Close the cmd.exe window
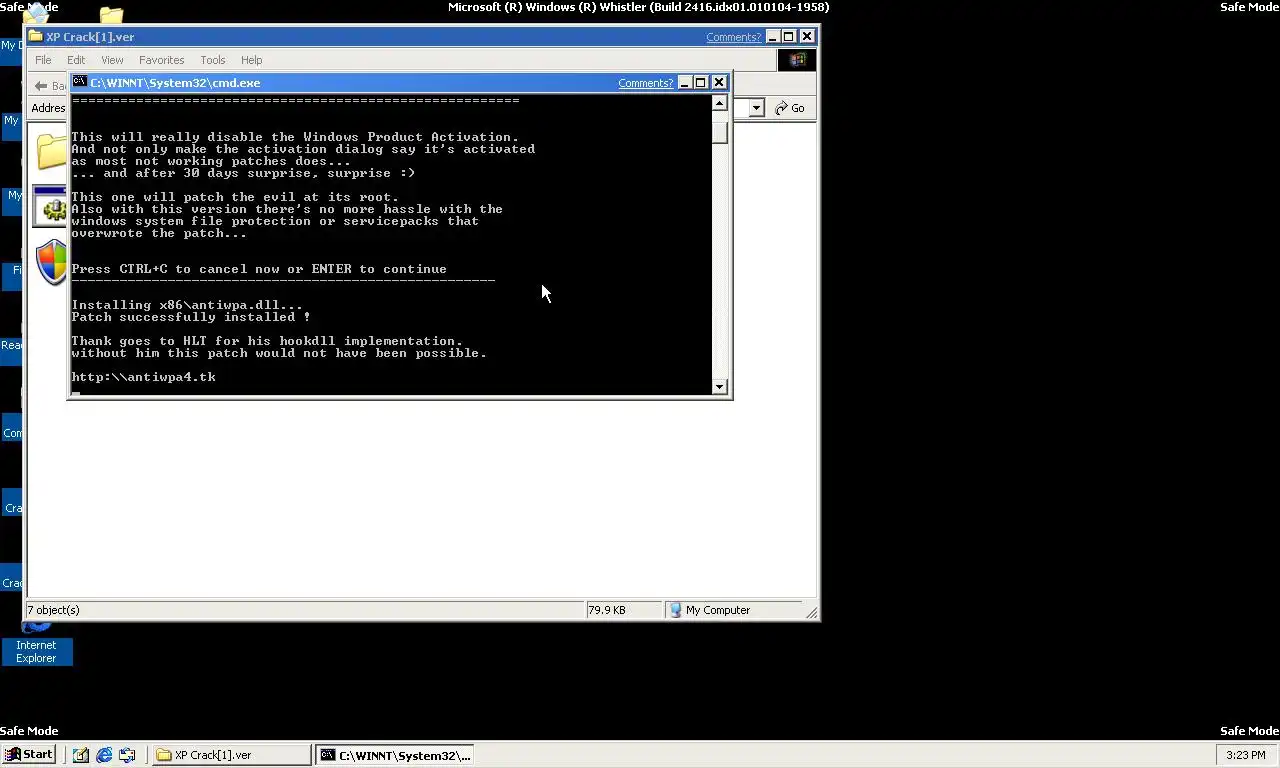 (719, 83)
